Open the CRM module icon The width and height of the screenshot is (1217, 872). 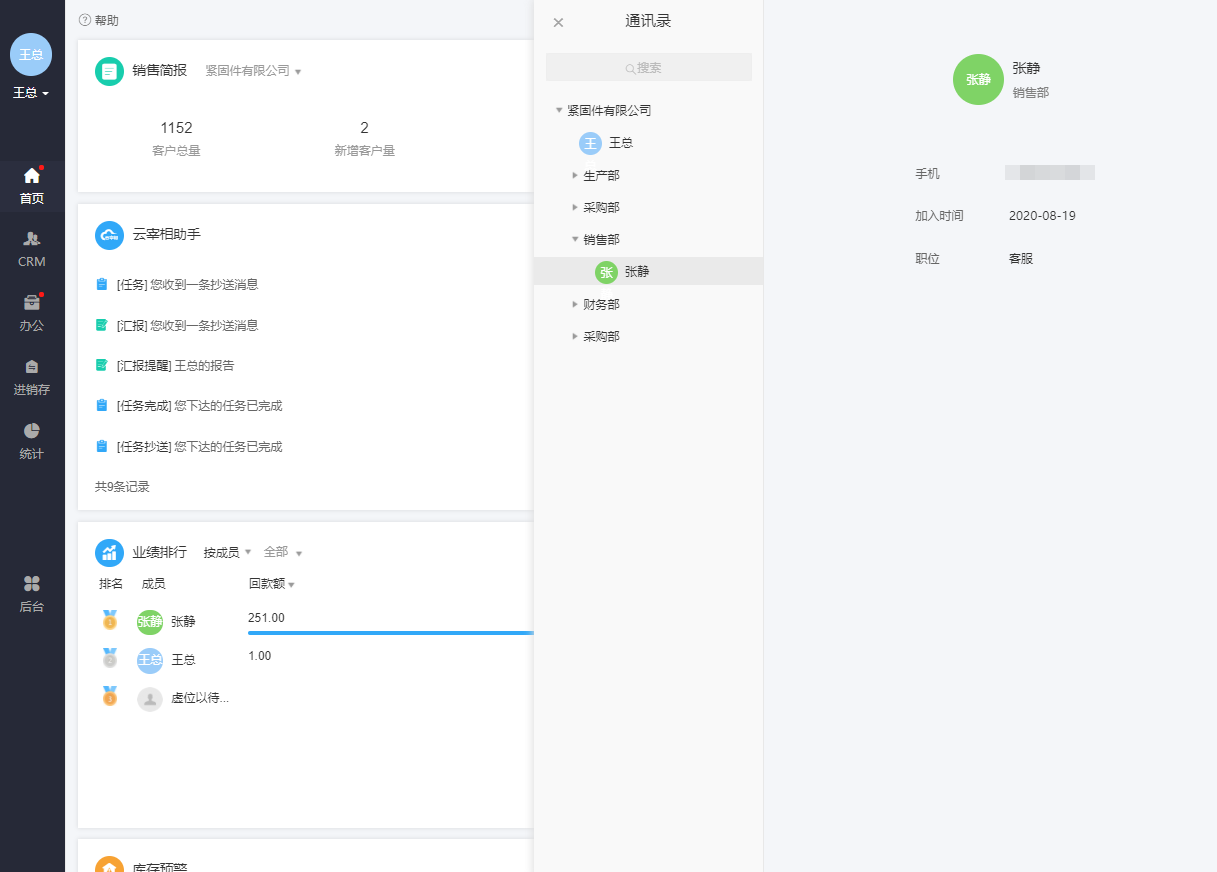[x=31, y=239]
